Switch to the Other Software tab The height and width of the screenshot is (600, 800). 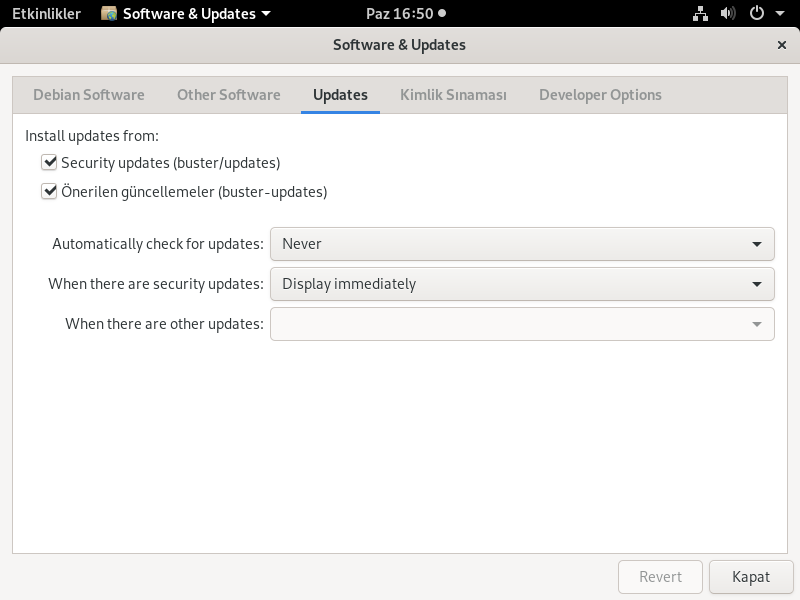point(229,95)
